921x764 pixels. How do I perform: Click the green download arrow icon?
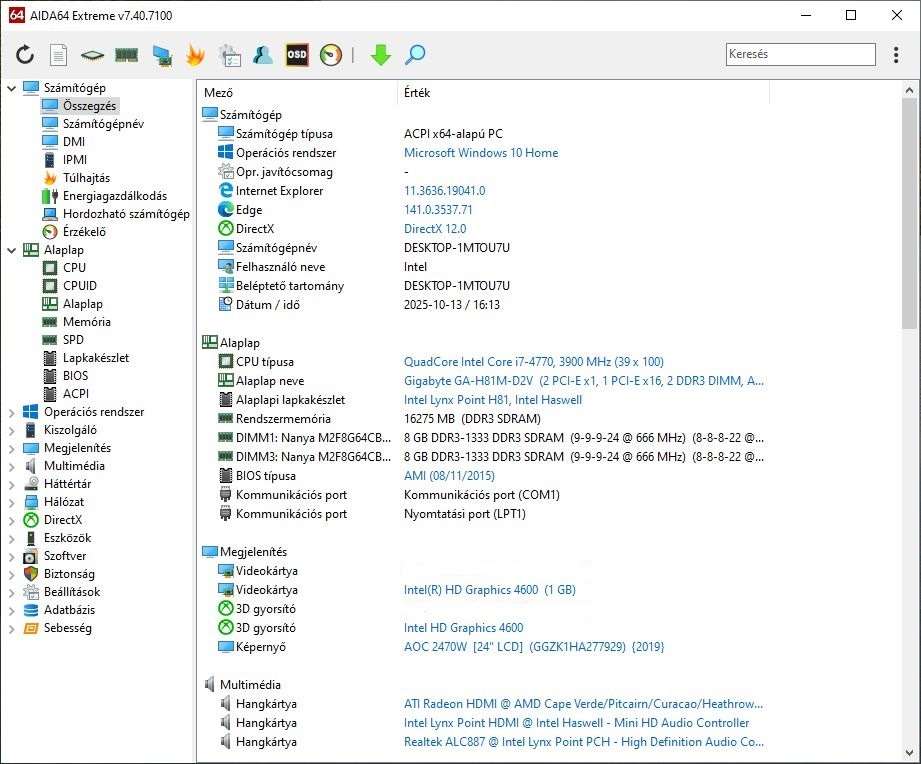[x=381, y=55]
